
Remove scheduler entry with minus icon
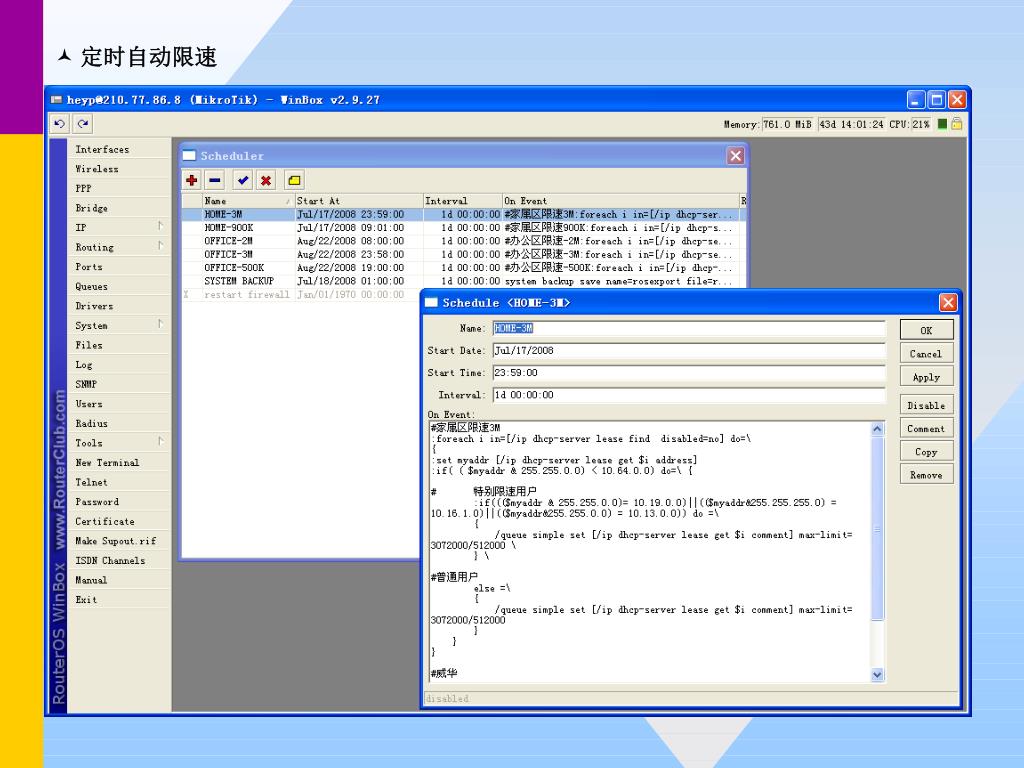(x=215, y=180)
